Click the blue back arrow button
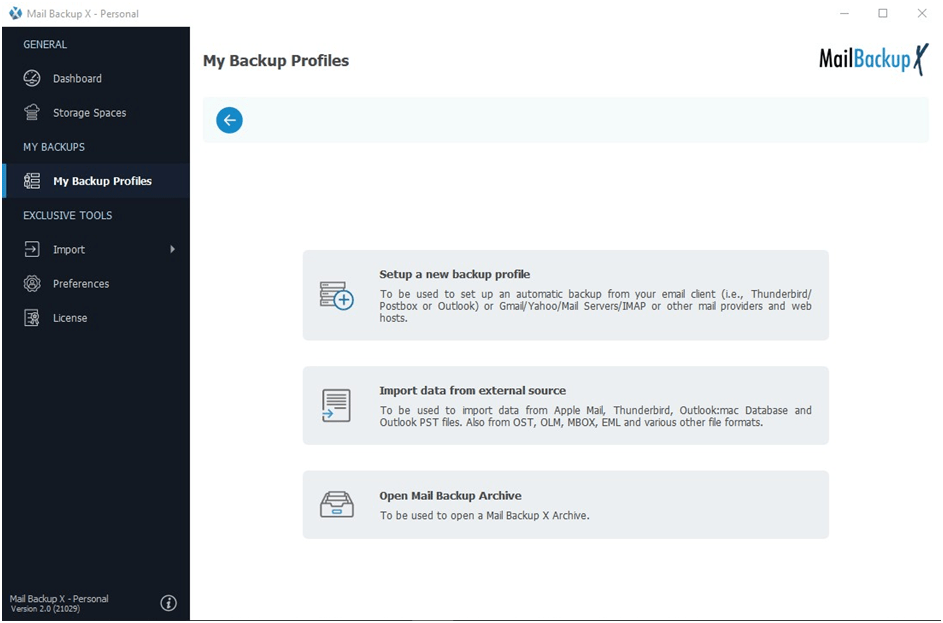The width and height of the screenshot is (943, 623). [229, 120]
